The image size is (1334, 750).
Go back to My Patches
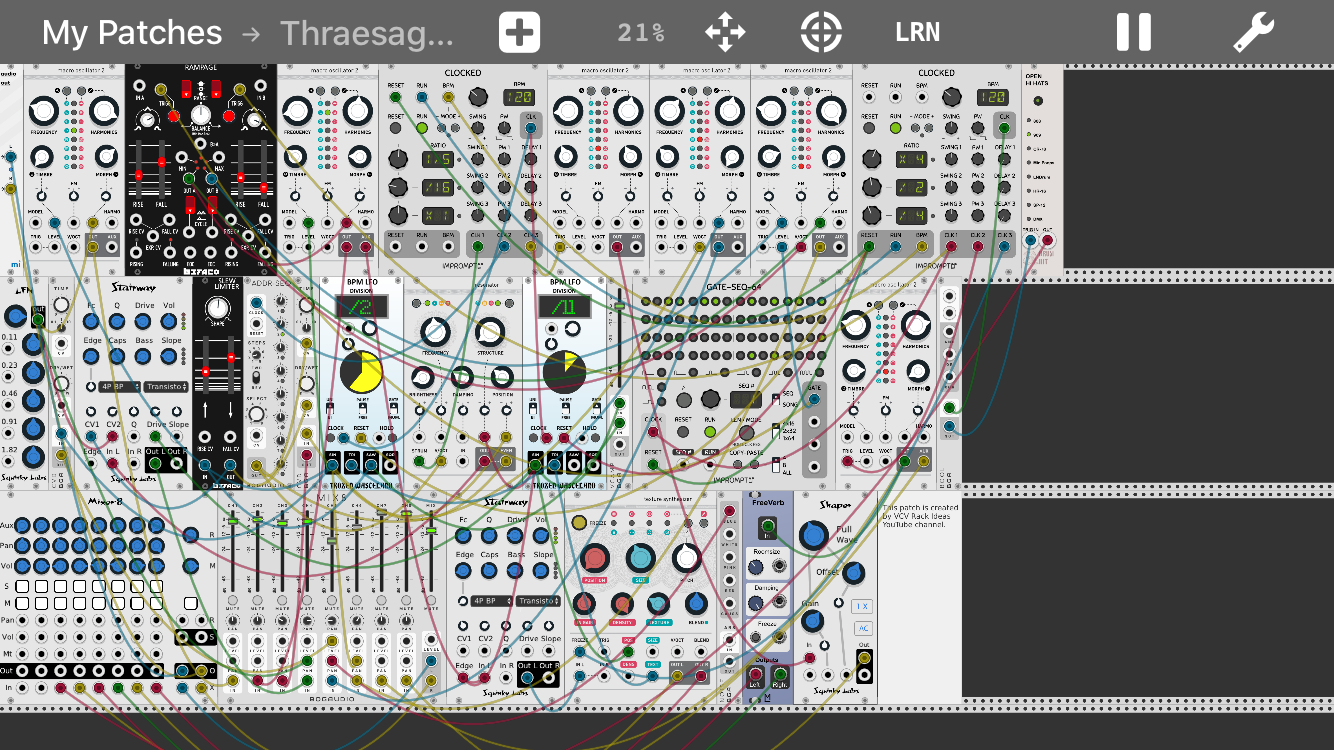131,33
